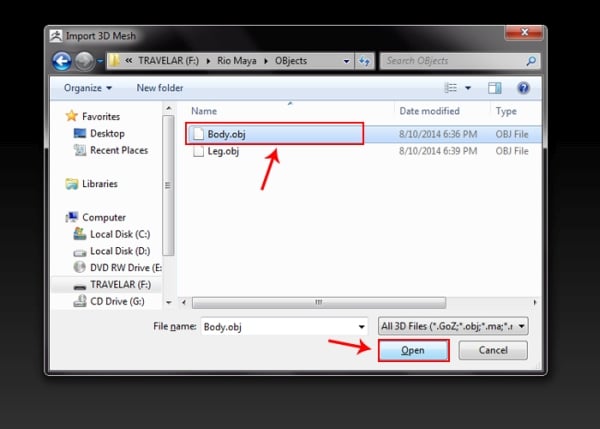Click the navigation pane scroll up arrow

coord(169,109)
